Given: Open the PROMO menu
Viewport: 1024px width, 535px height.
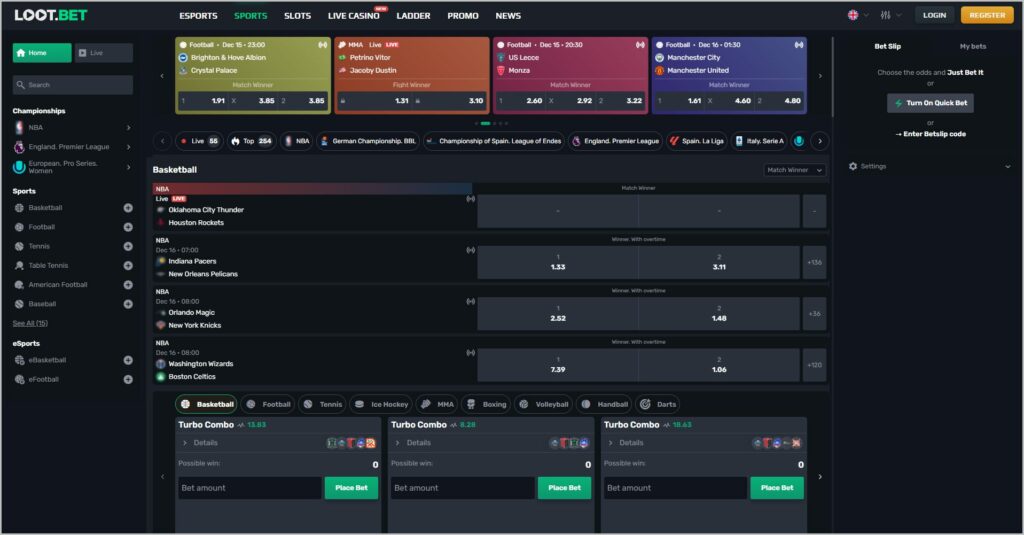Looking at the screenshot, I should 463,16.
